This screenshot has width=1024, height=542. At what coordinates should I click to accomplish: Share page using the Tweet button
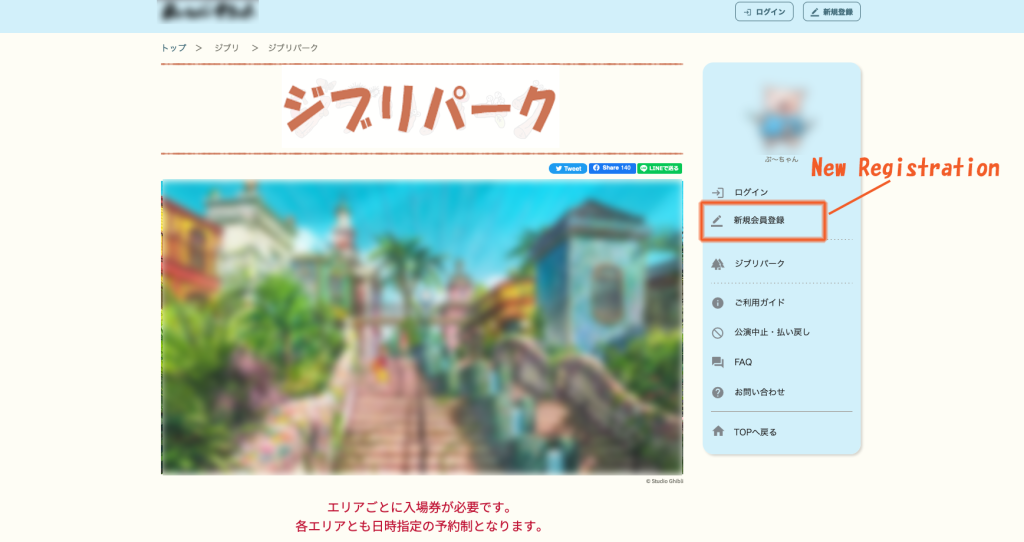click(x=568, y=168)
